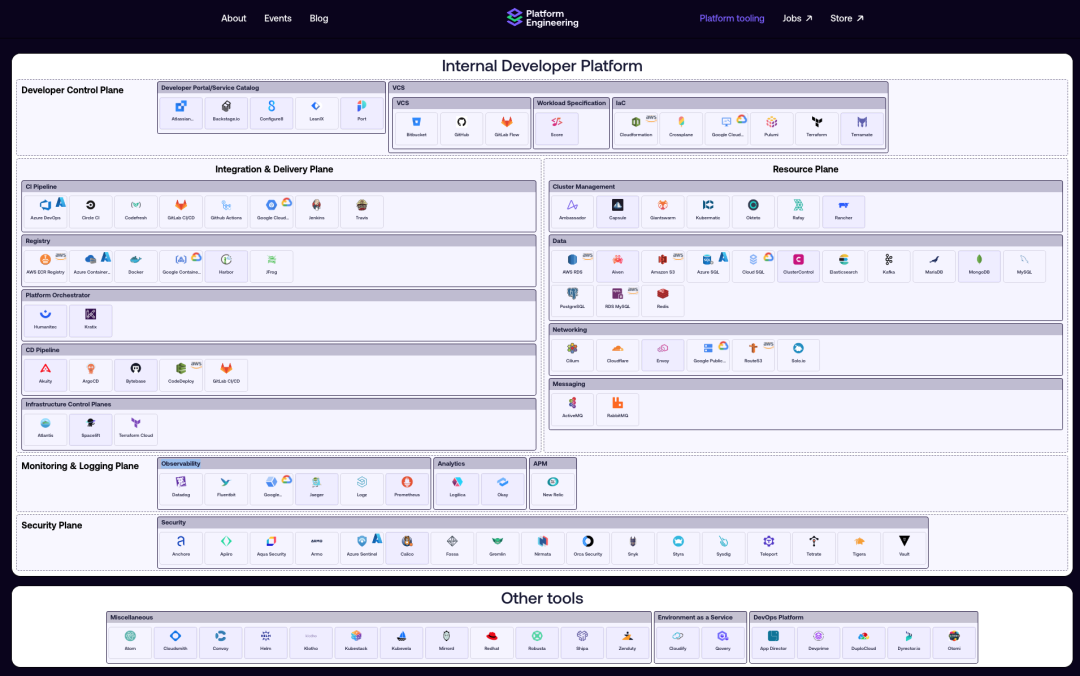Open the Events navigation item
The width and height of the screenshot is (1080, 676).
pyautogui.click(x=278, y=19)
